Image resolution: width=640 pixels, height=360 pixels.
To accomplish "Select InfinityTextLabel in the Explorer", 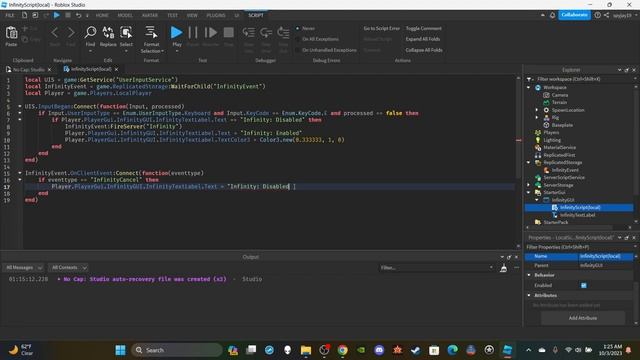I will [577, 215].
